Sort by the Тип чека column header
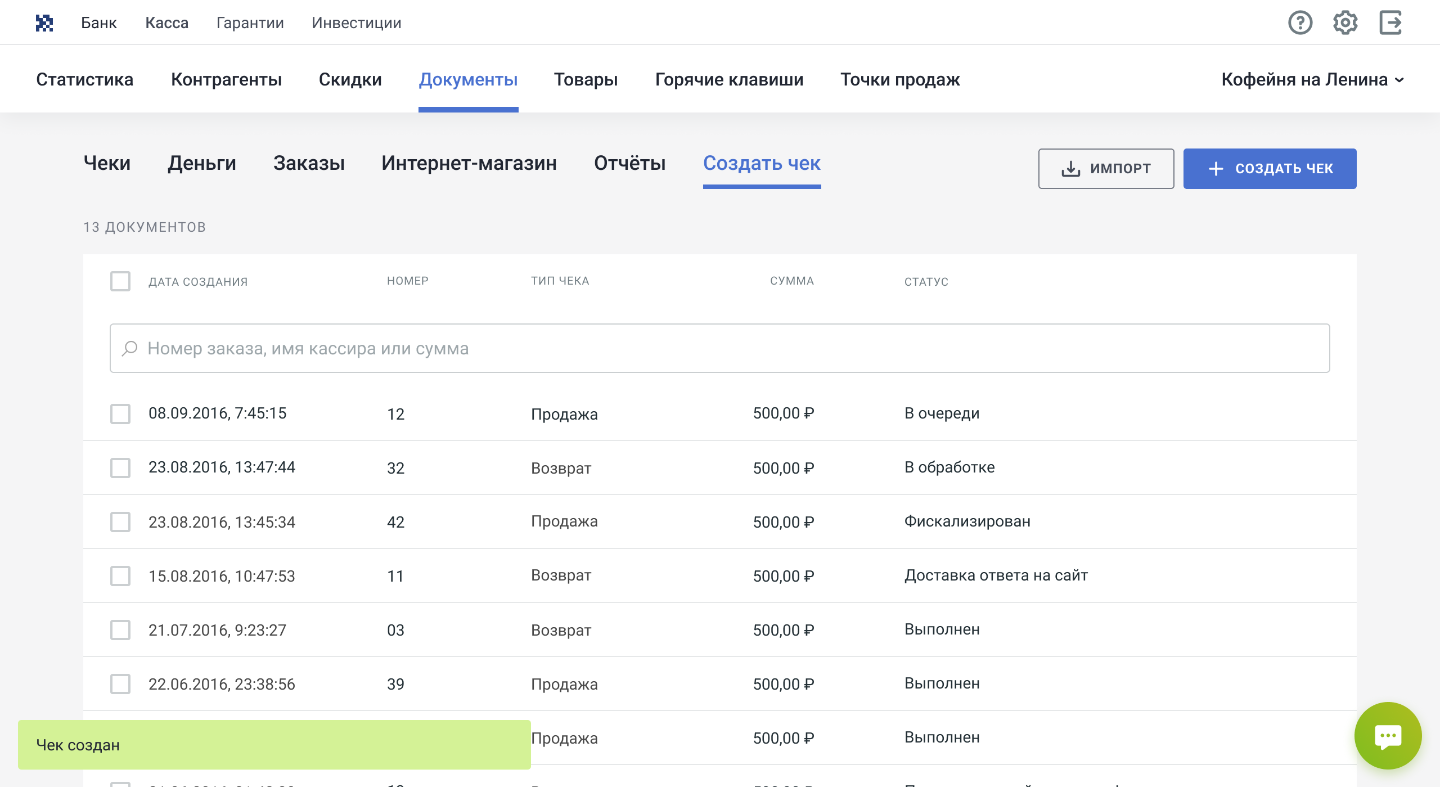1440x787 pixels. tap(560, 281)
